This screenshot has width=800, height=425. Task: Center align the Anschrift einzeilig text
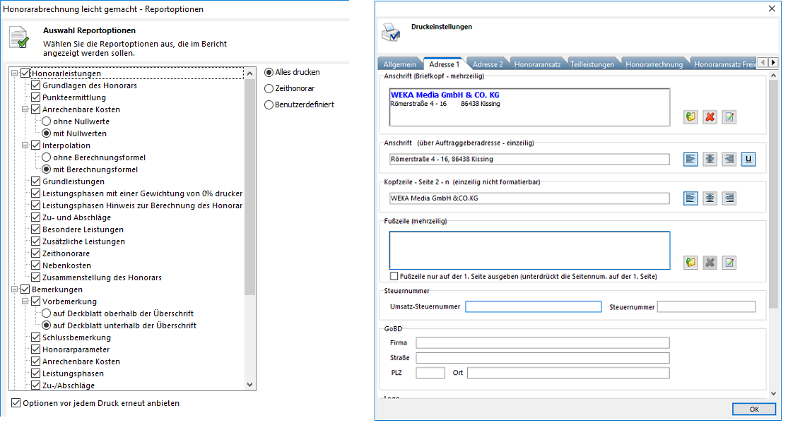tap(710, 159)
